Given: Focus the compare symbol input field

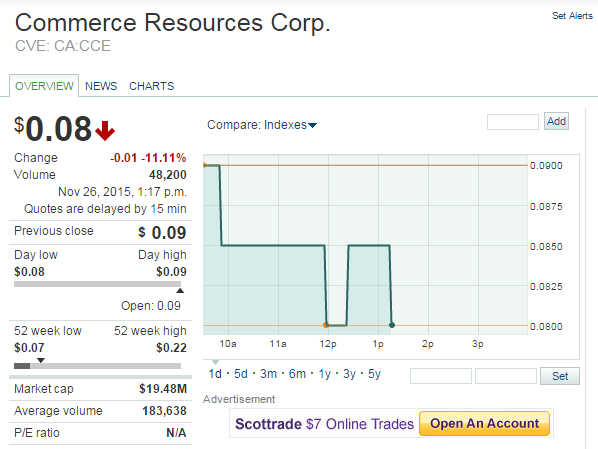Looking at the screenshot, I should pos(513,122).
